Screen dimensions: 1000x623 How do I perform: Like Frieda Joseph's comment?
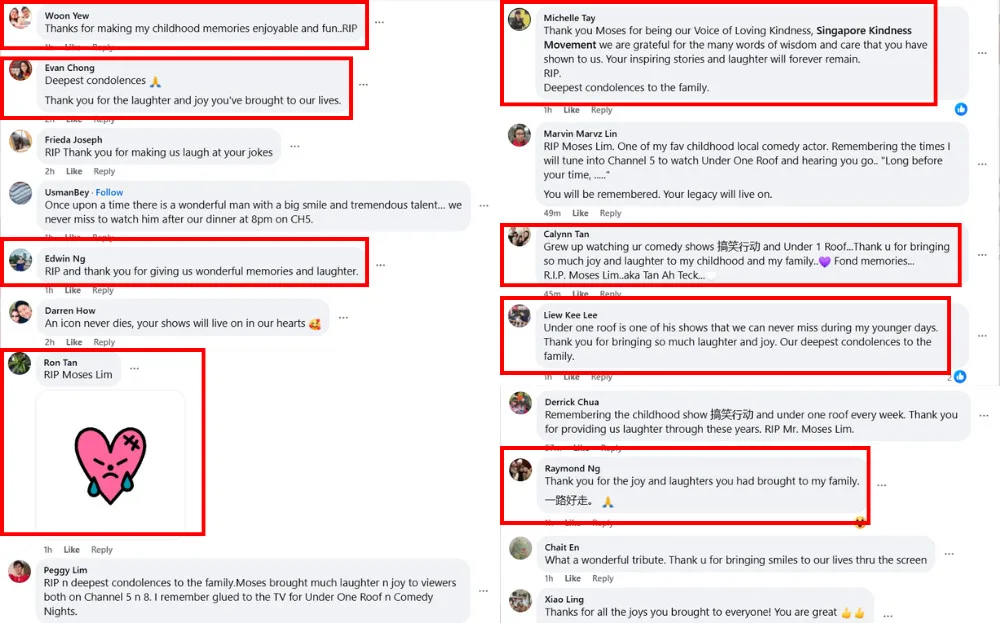(74, 171)
